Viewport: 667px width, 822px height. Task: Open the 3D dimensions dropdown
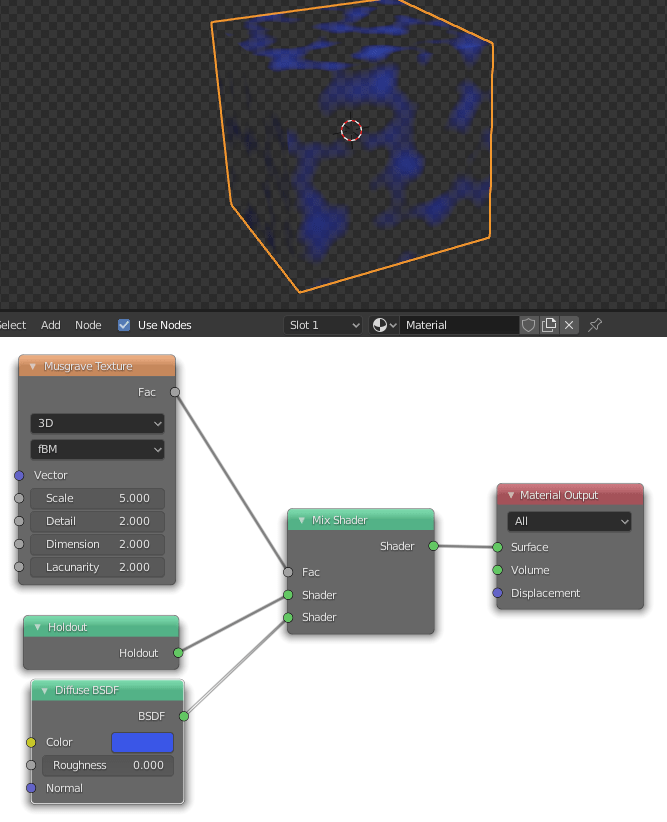click(98, 424)
